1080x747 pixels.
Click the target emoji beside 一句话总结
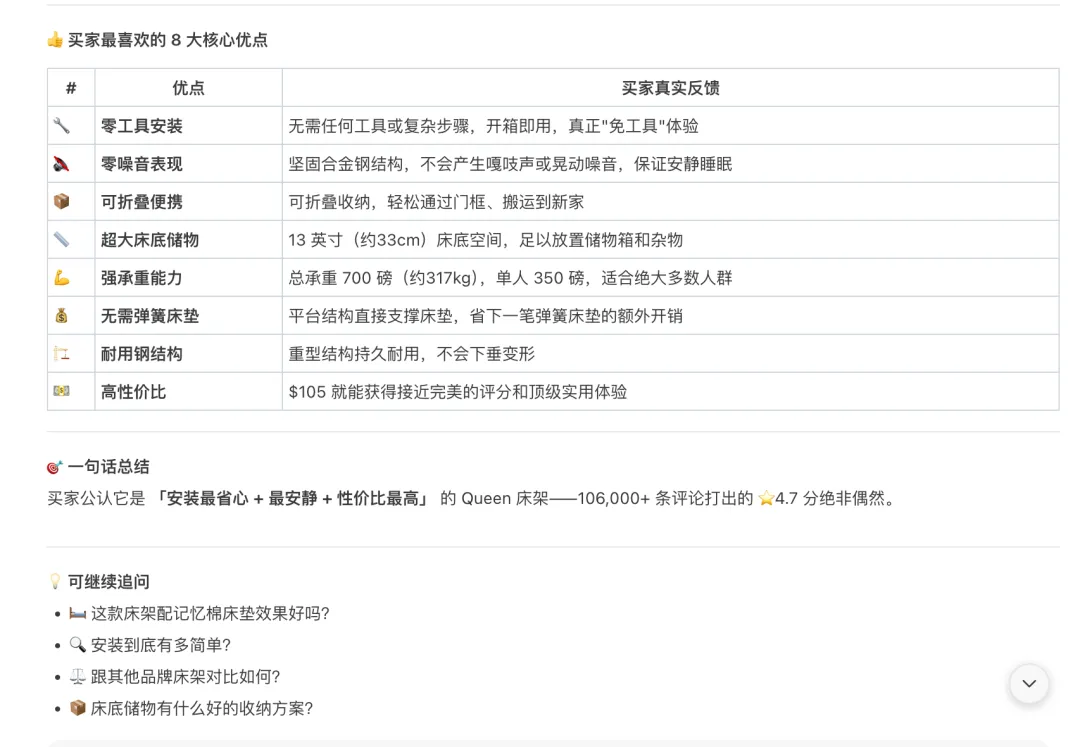coord(54,467)
